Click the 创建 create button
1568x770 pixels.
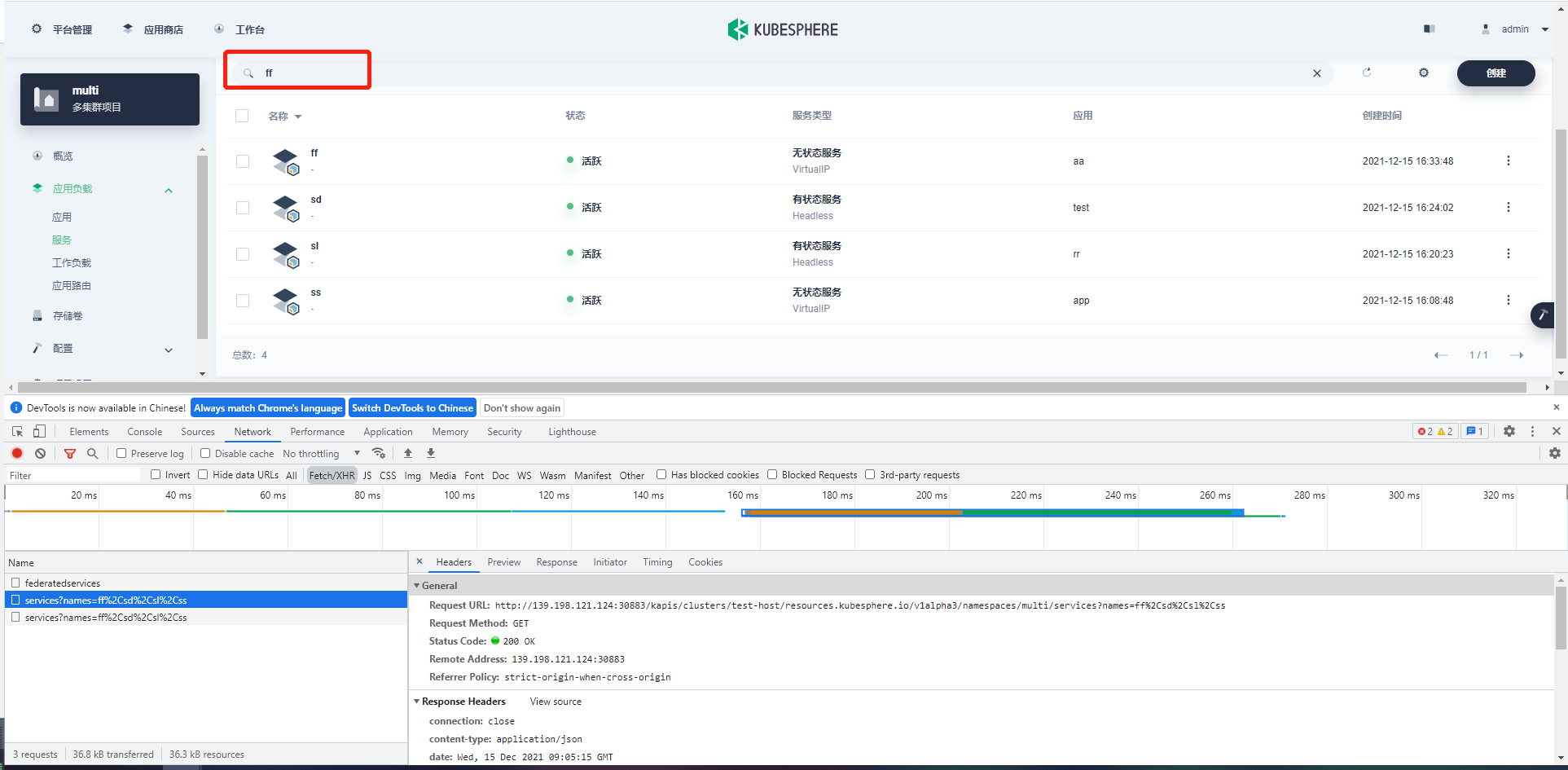(x=1496, y=73)
